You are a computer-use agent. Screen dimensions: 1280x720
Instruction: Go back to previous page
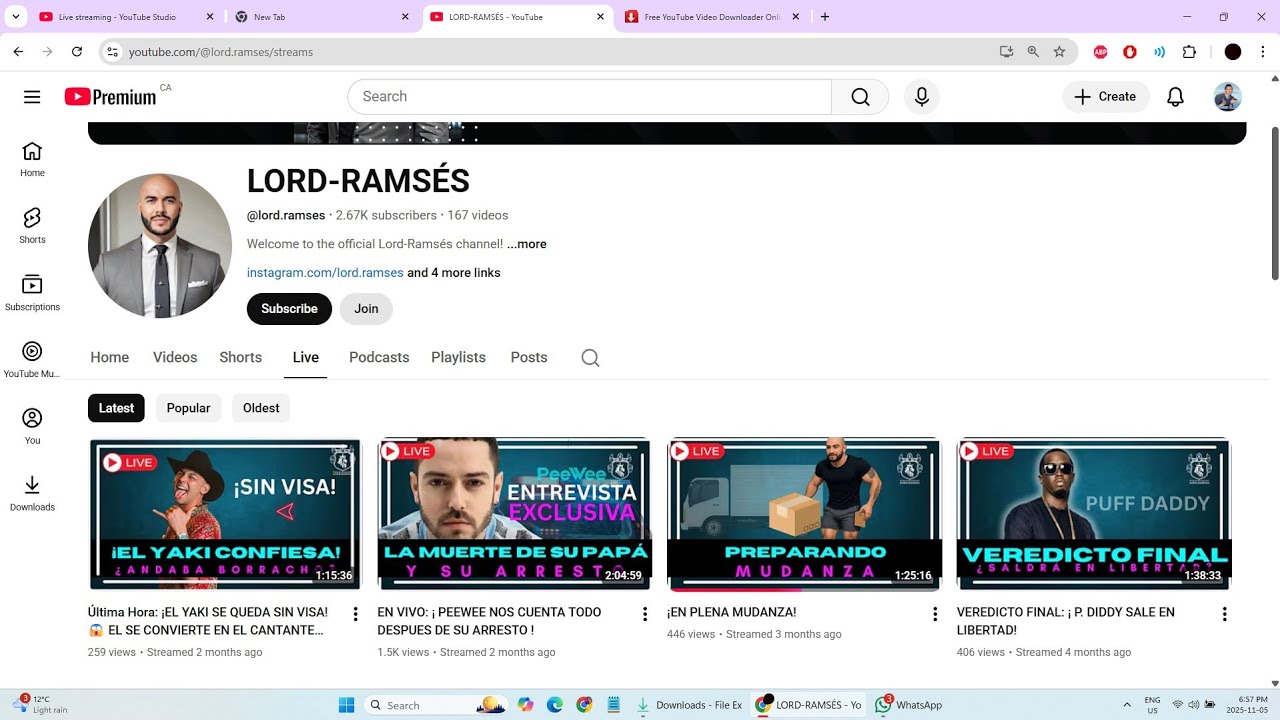point(18,52)
